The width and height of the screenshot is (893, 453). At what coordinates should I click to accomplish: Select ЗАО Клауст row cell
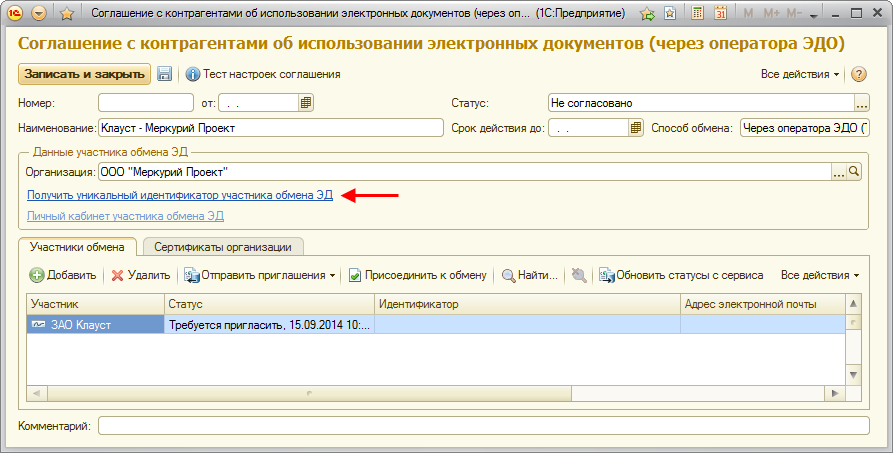[x=95, y=325]
